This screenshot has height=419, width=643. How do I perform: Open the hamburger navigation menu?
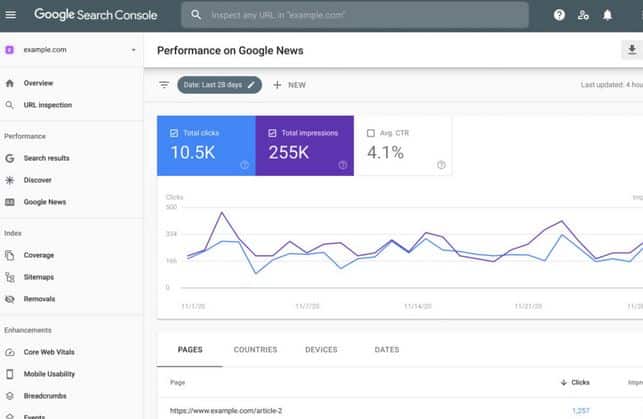tap(11, 15)
